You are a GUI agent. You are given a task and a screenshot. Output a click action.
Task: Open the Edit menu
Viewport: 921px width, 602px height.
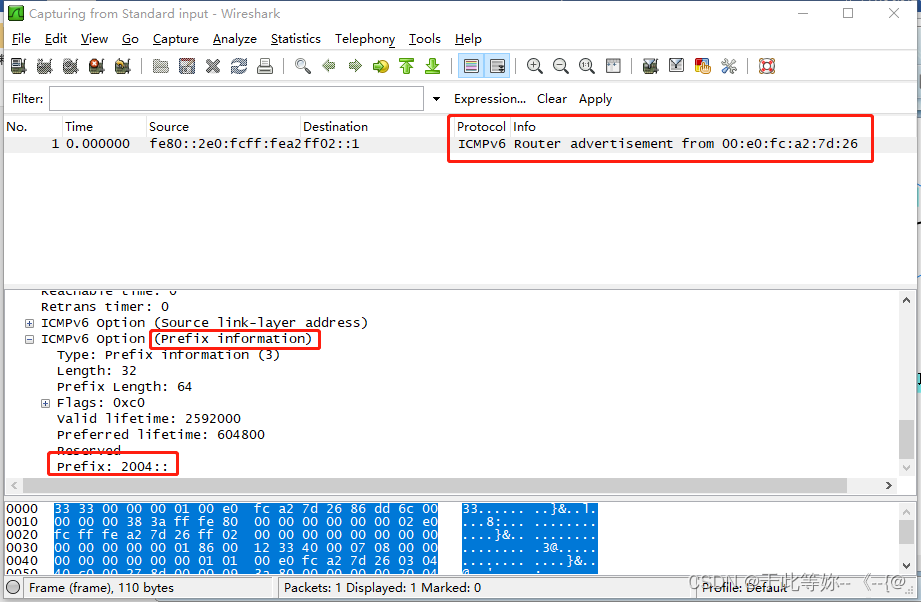click(56, 39)
